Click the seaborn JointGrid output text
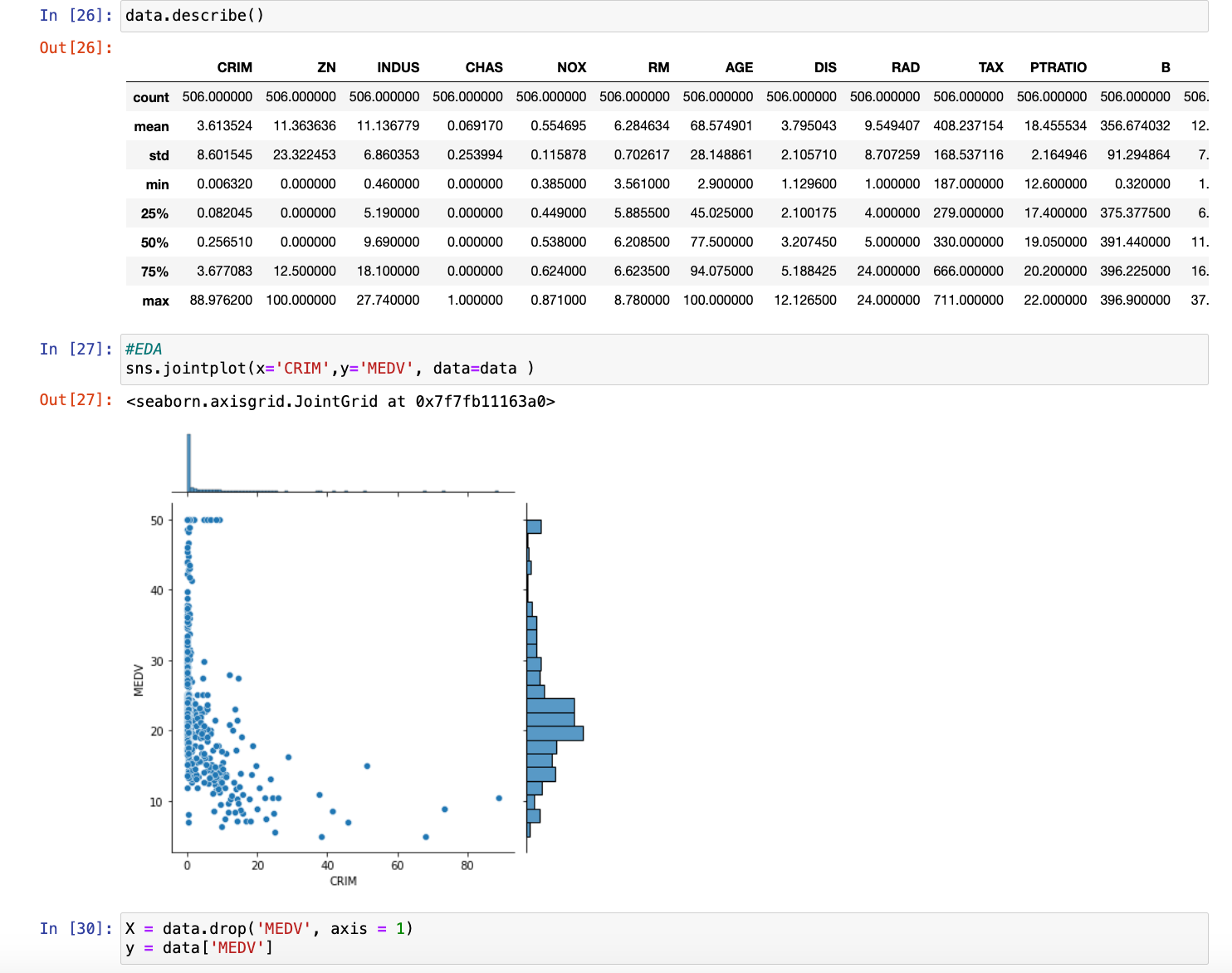Screen dimensions: 1232x973 (x=340, y=402)
